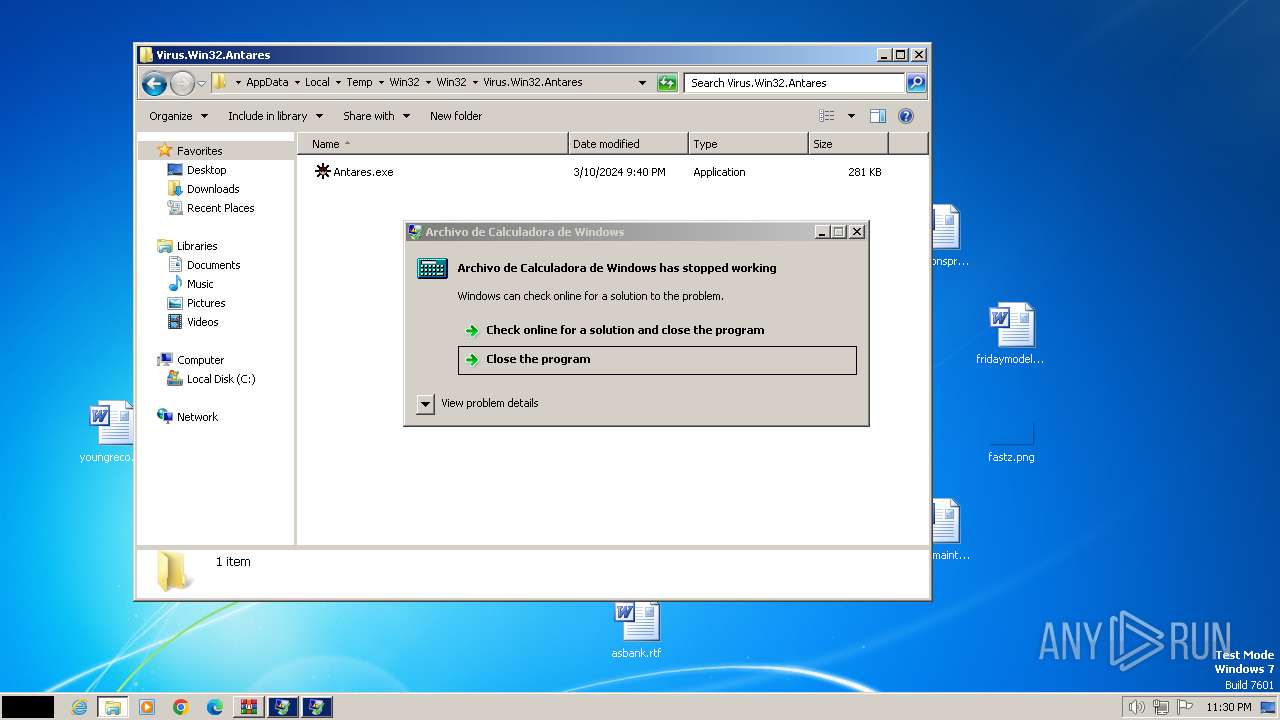This screenshot has height=720, width=1280.
Task: Click the Action Center flag tray icon
Action: tap(1185, 707)
